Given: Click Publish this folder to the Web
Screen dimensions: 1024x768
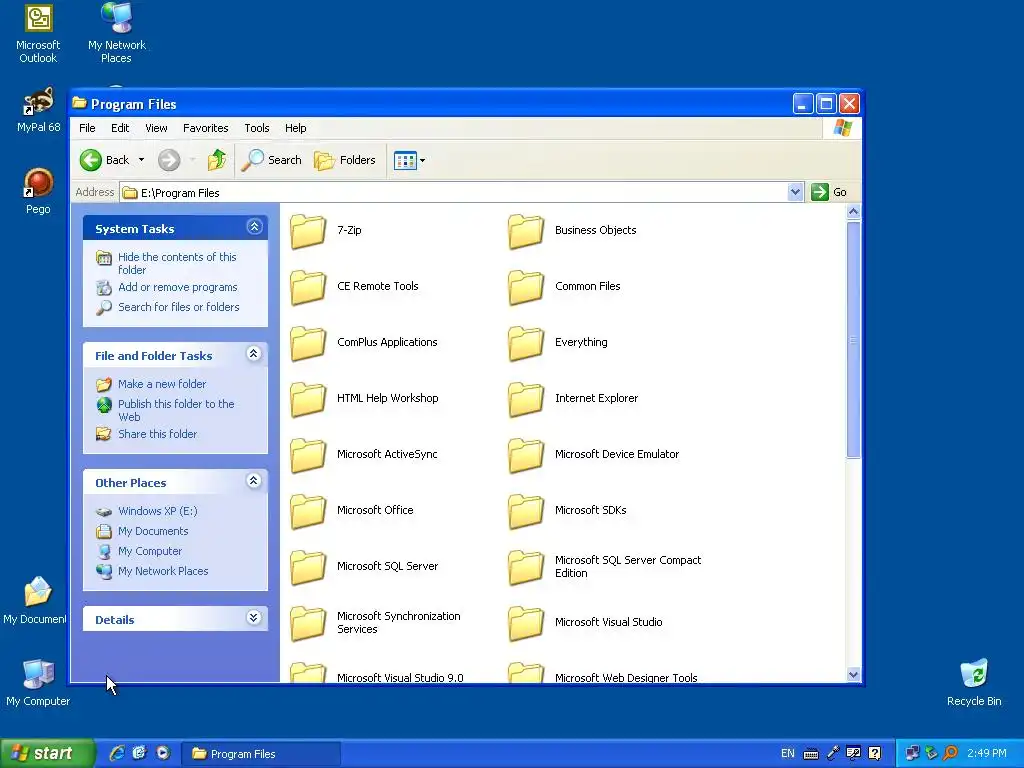Looking at the screenshot, I should coord(176,410).
